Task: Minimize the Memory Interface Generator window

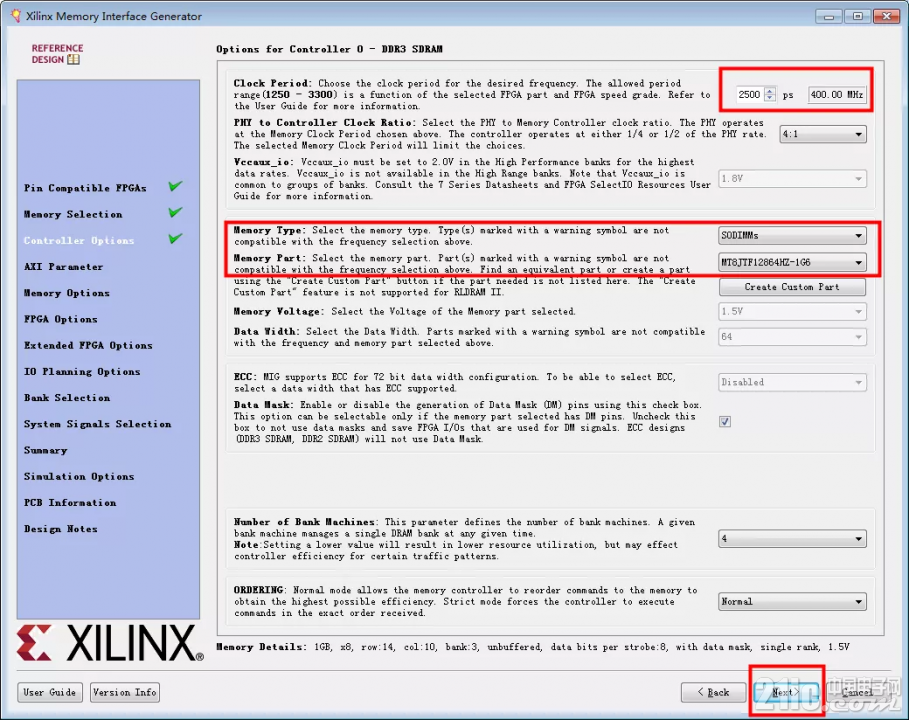Action: coord(829,16)
